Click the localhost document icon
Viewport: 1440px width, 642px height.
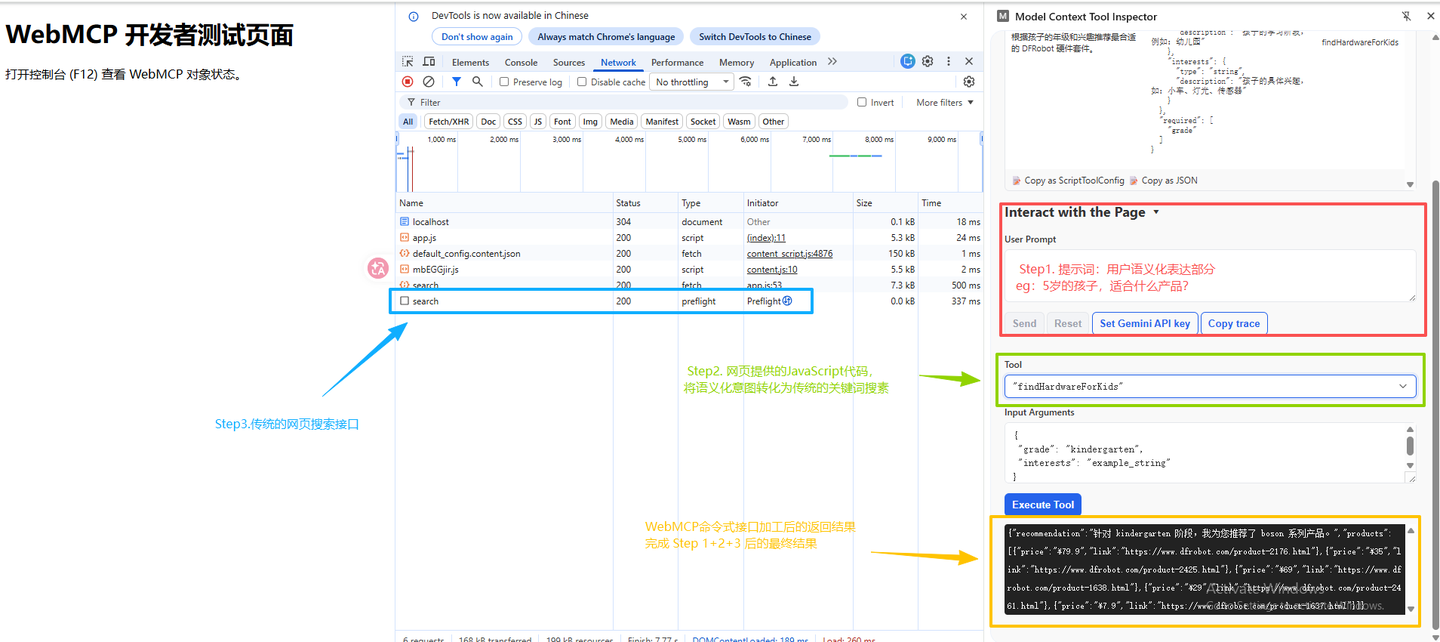tap(404, 222)
